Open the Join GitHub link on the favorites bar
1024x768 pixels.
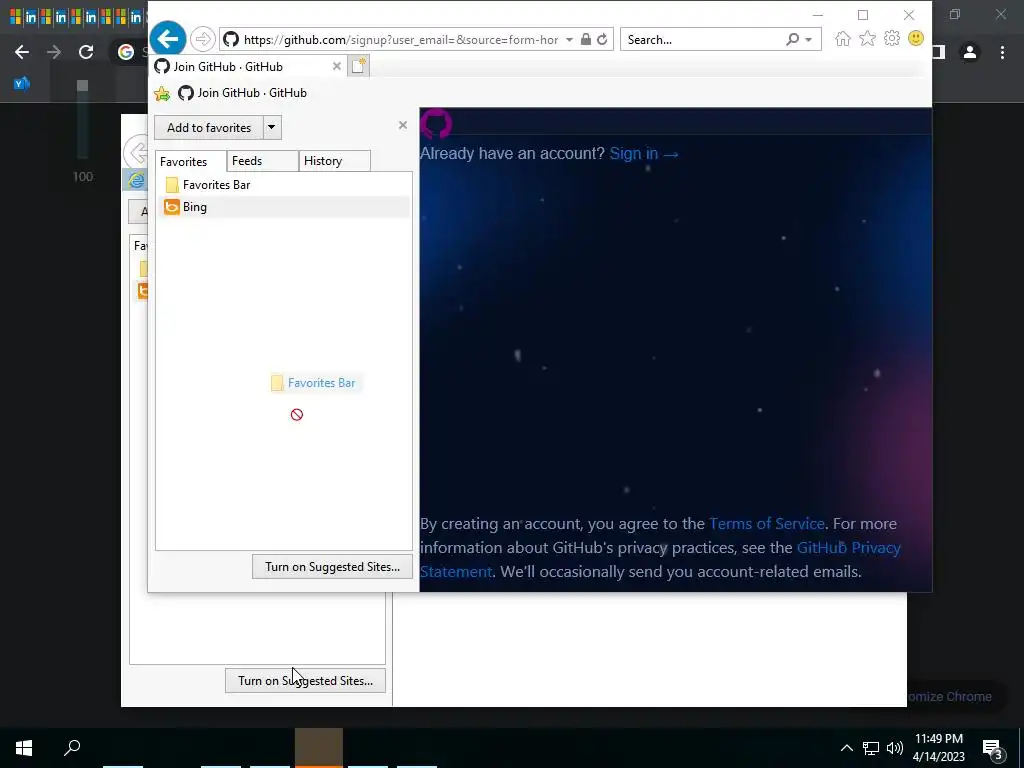tap(242, 93)
